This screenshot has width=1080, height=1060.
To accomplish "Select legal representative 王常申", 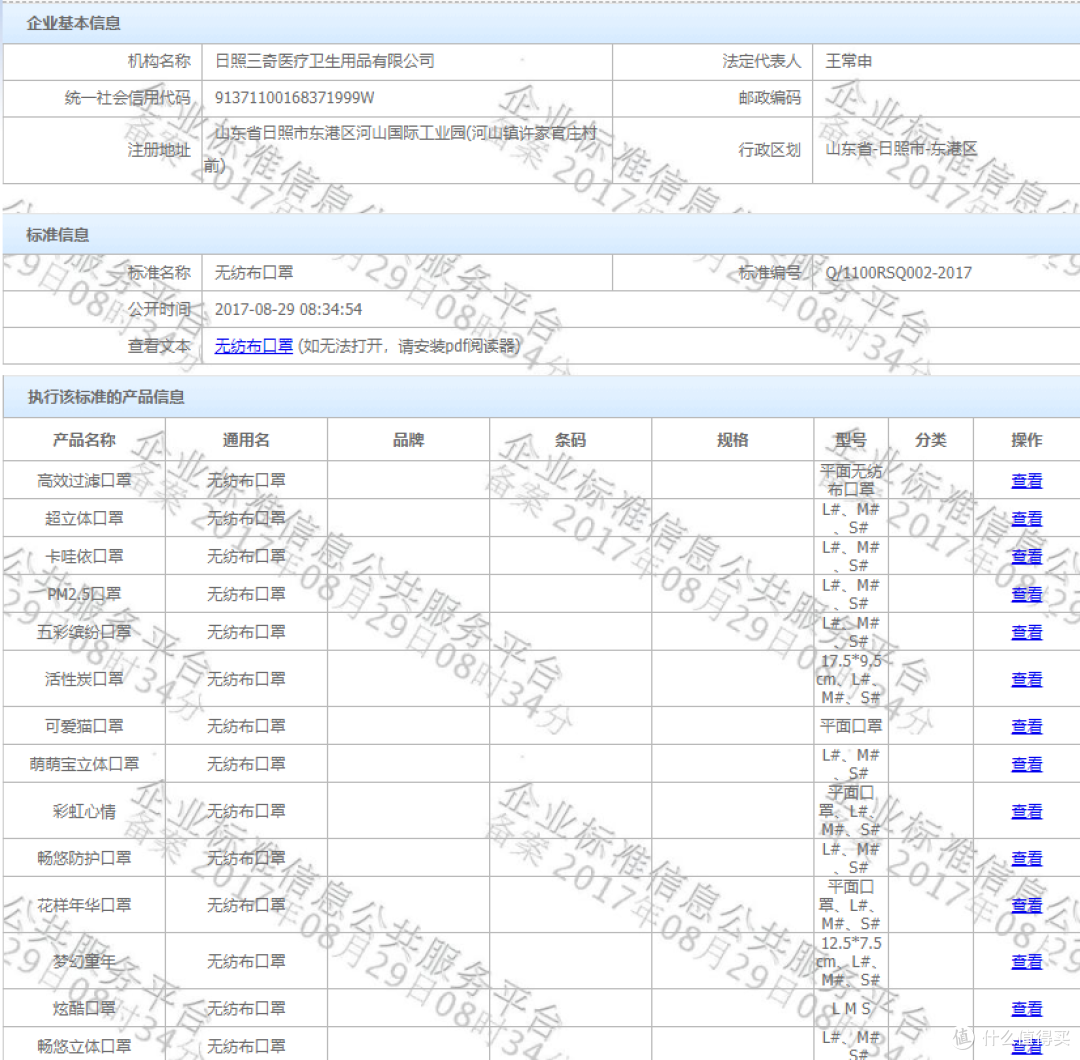I will point(849,61).
